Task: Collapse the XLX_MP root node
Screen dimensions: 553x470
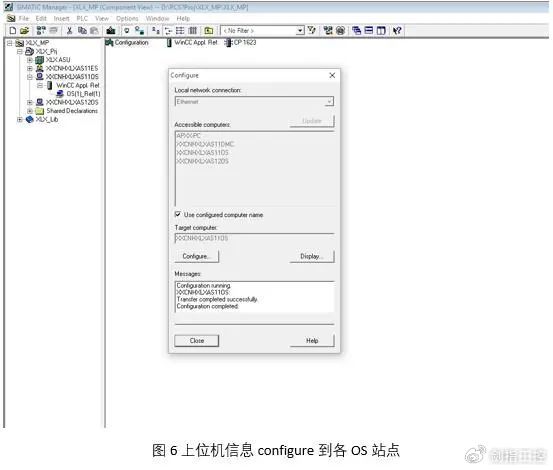Action: point(10,43)
